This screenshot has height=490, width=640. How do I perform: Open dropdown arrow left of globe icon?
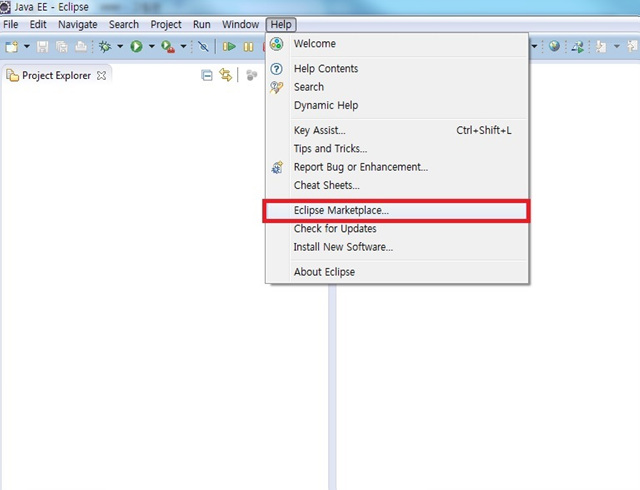point(534,46)
